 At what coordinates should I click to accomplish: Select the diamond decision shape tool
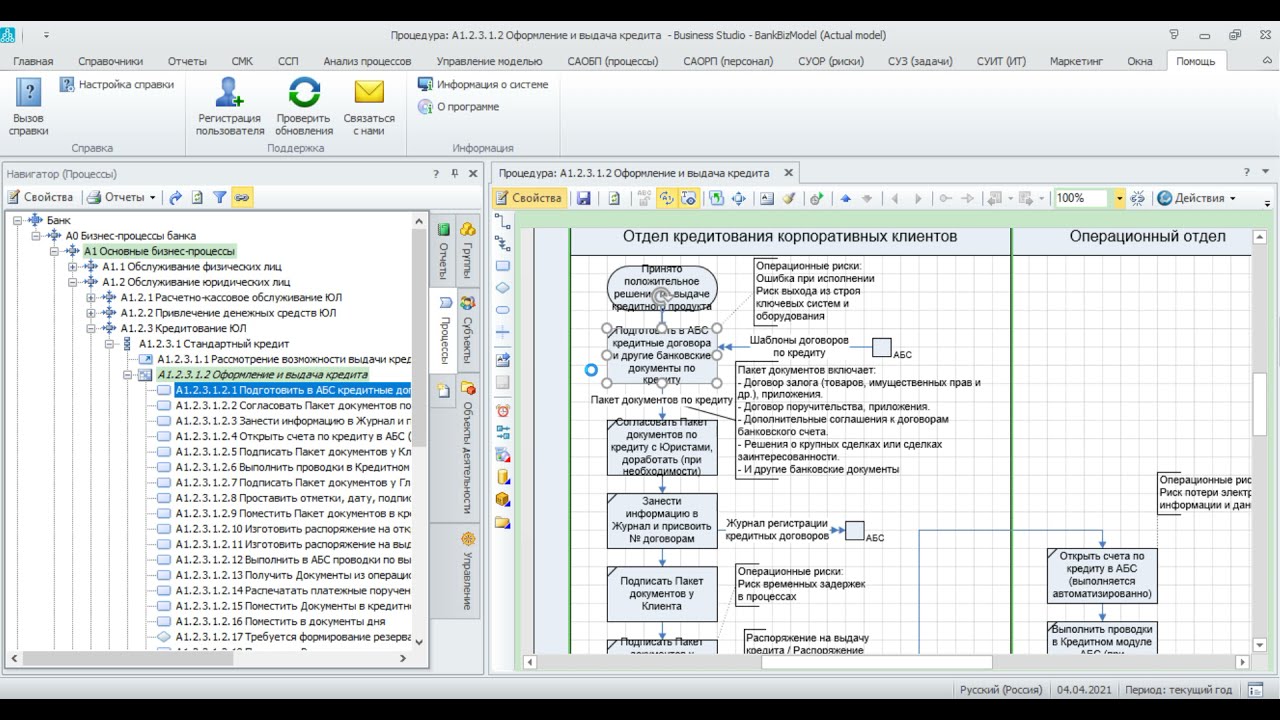[502, 288]
